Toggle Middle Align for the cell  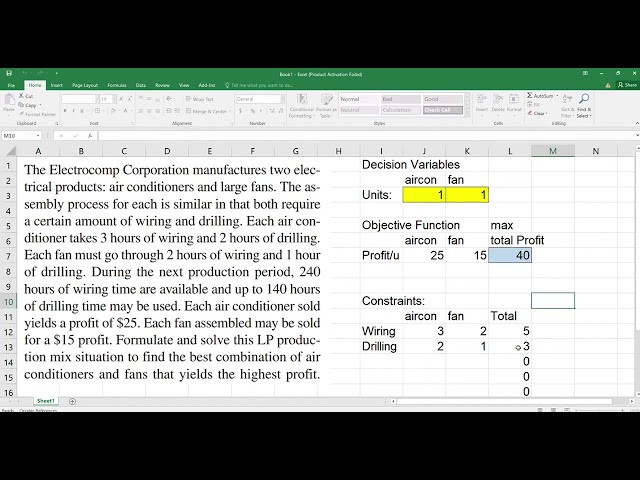click(149, 99)
